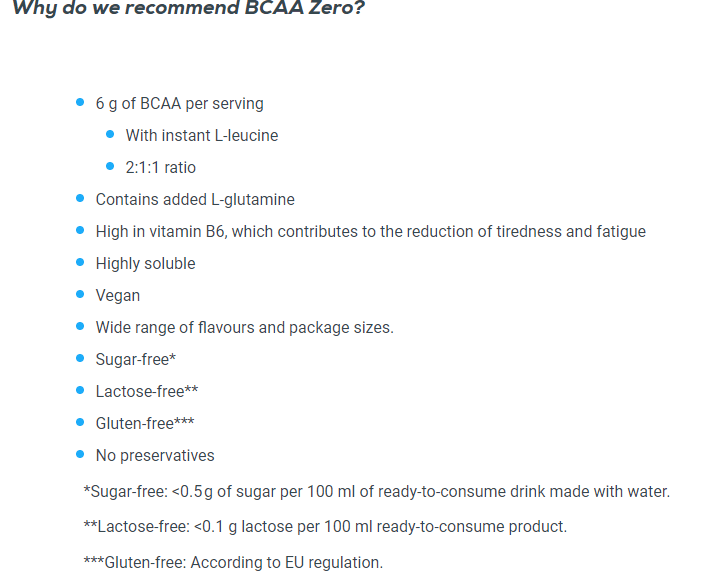Click the "Gluten-free***" bullet list item
This screenshot has height=577, width=728.
(144, 423)
